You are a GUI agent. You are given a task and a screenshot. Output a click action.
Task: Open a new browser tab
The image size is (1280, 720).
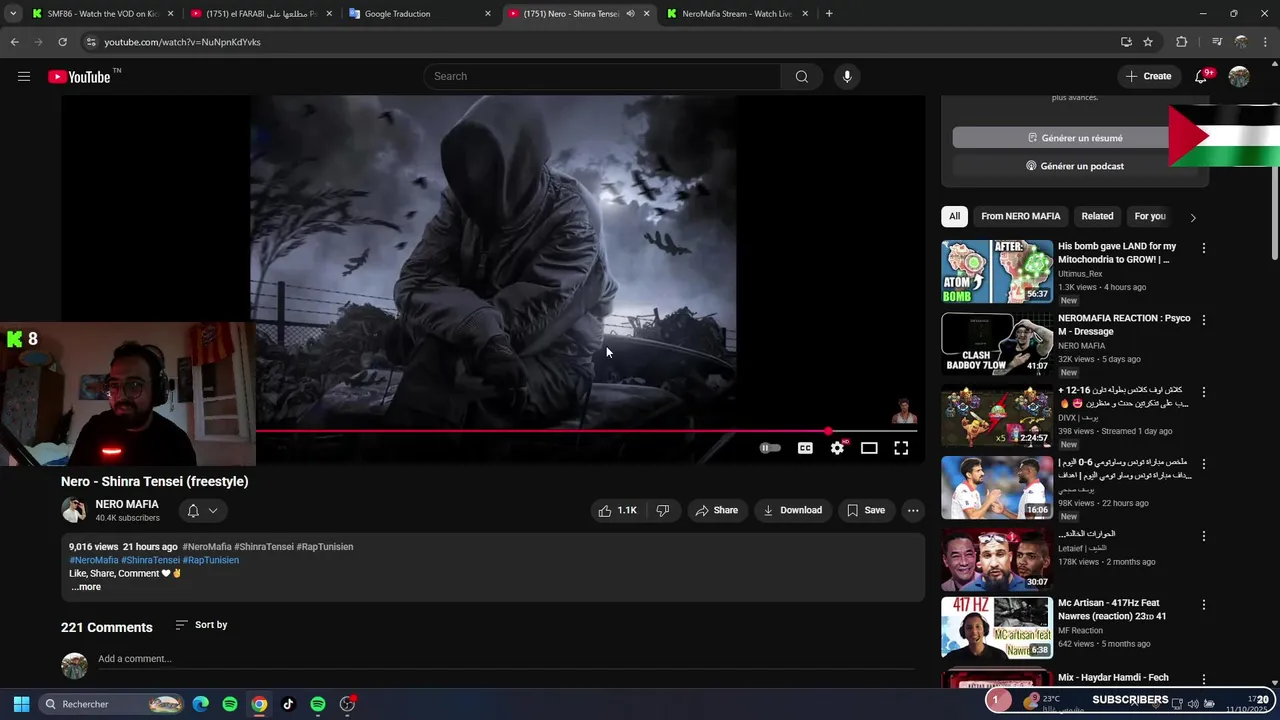click(829, 14)
